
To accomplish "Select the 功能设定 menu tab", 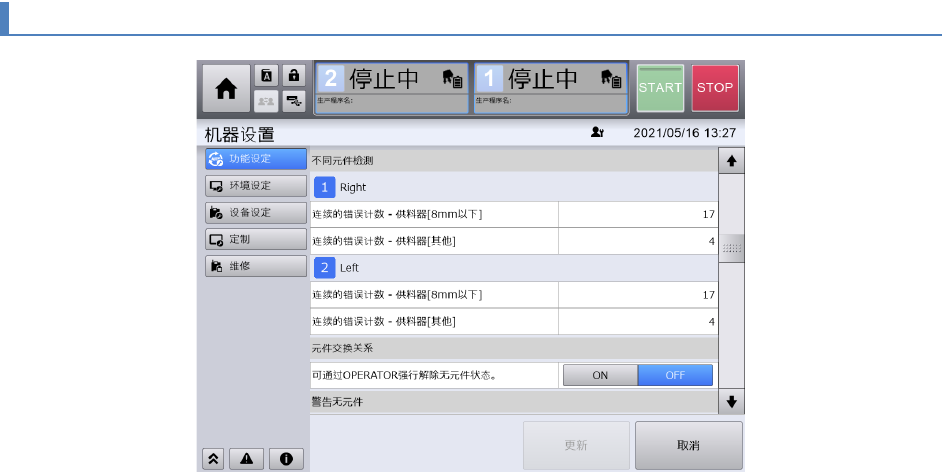I will click(x=256, y=159).
